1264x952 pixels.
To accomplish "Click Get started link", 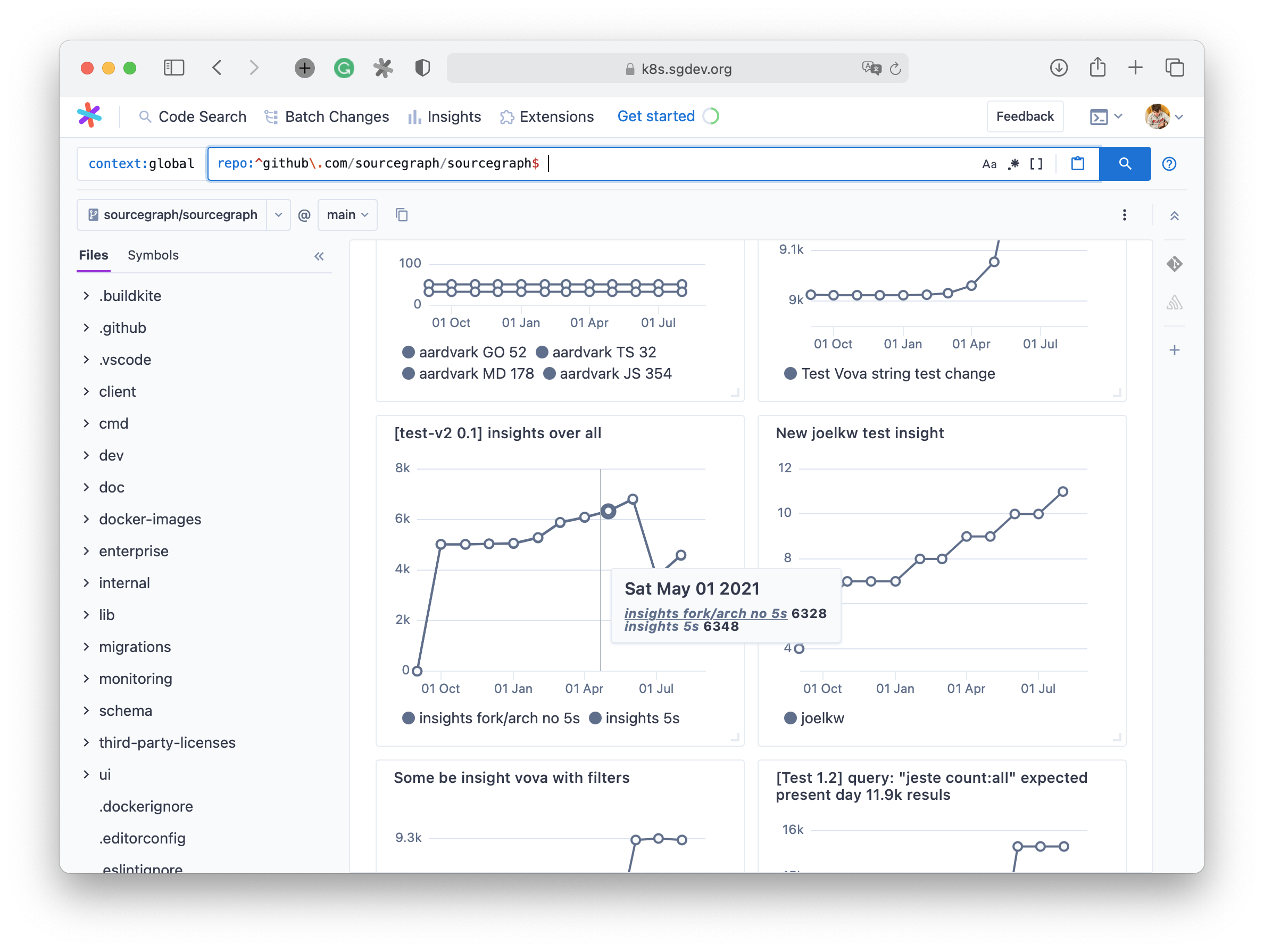I will 656,116.
